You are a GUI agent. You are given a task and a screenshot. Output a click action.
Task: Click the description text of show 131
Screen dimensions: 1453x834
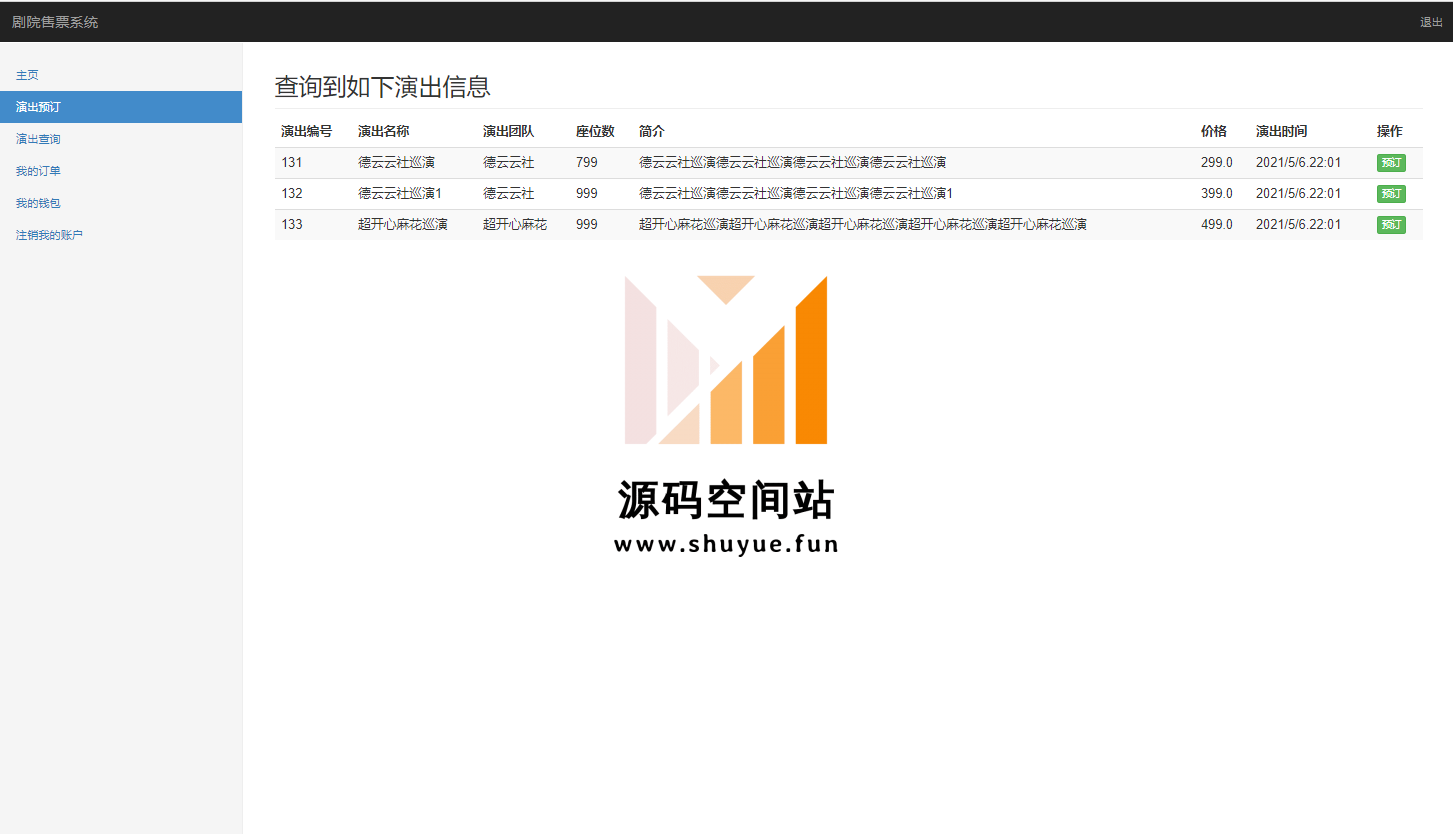point(792,163)
